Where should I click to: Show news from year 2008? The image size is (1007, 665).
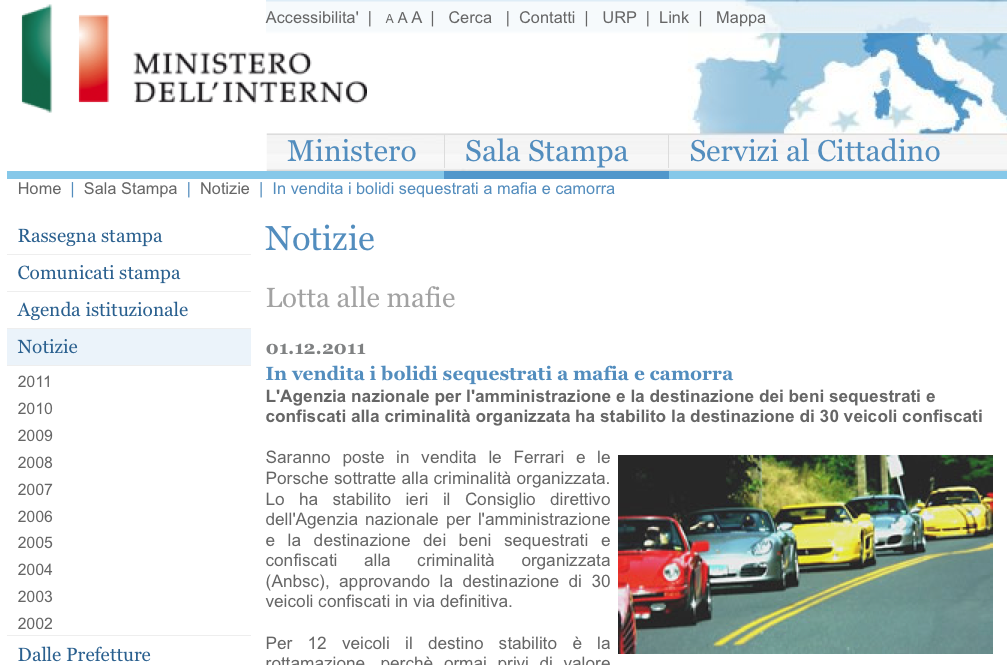coord(35,463)
